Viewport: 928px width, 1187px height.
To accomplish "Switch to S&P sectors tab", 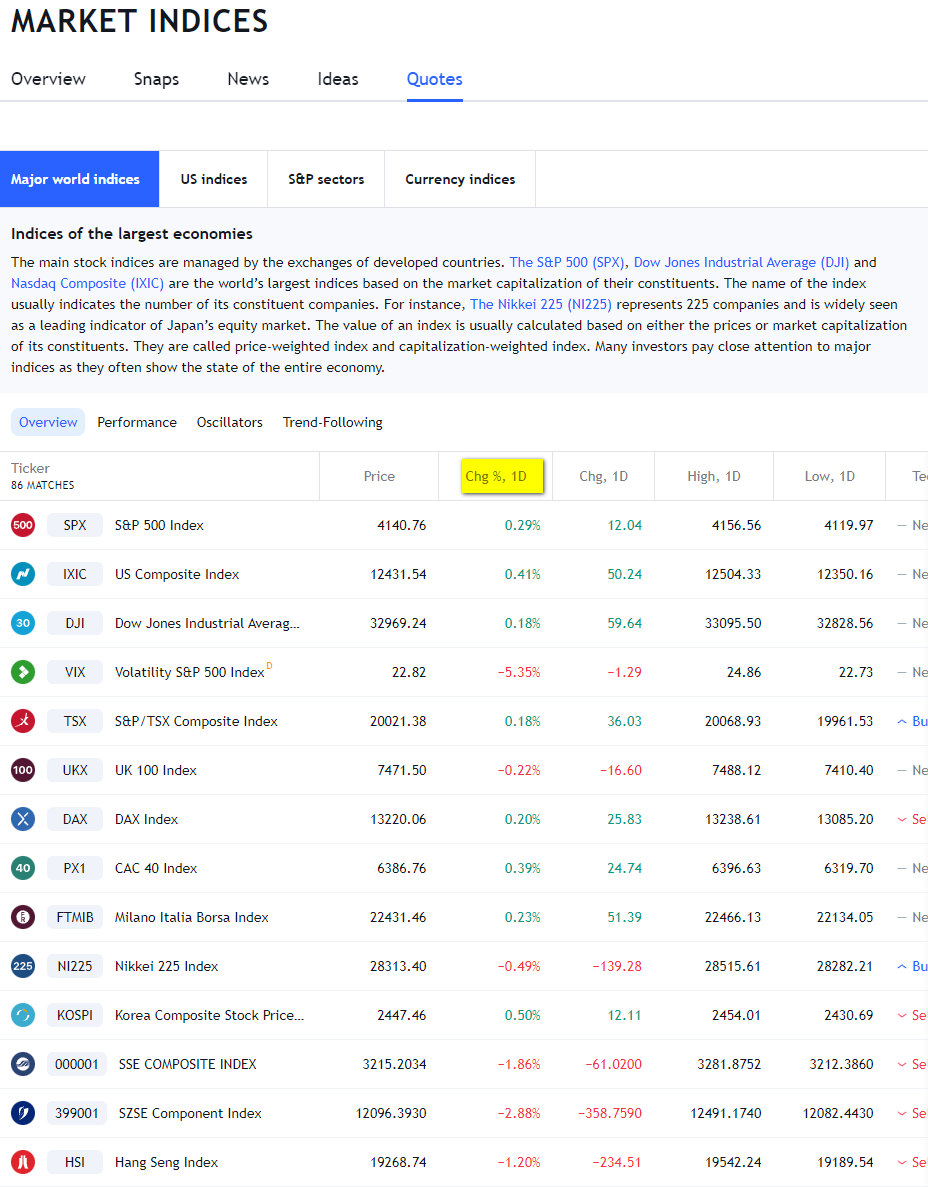I will (x=326, y=179).
